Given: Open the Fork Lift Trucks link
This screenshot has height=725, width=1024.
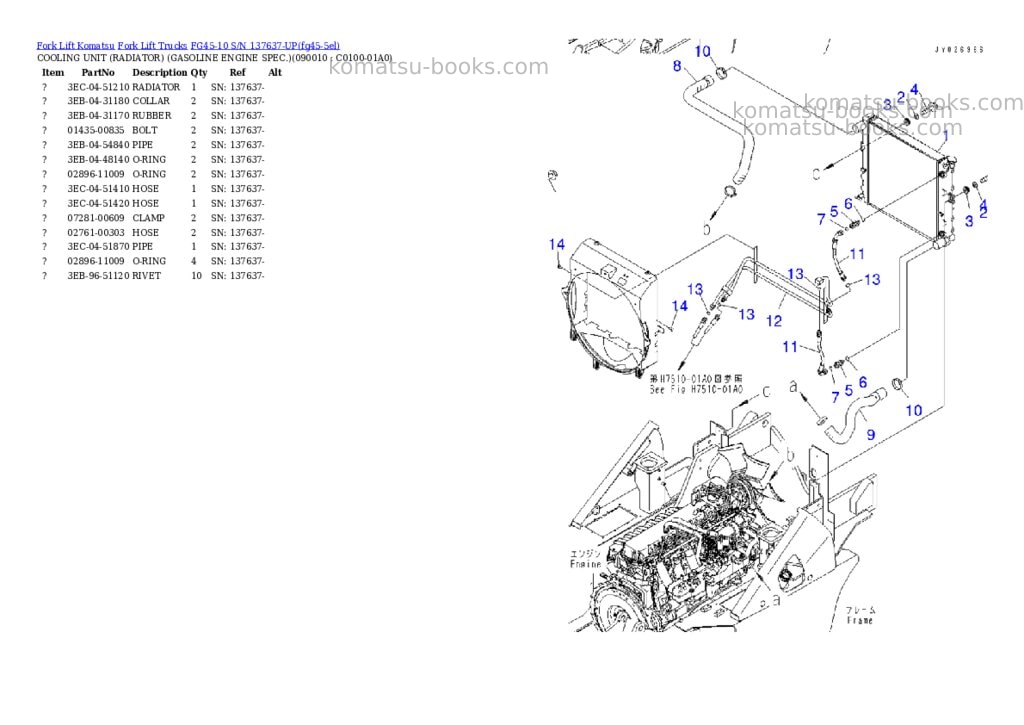Looking at the screenshot, I should click(x=152, y=46).
